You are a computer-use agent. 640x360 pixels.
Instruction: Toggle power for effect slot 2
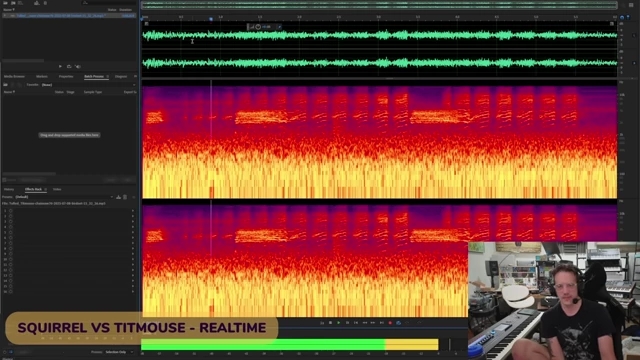click(x=11, y=216)
